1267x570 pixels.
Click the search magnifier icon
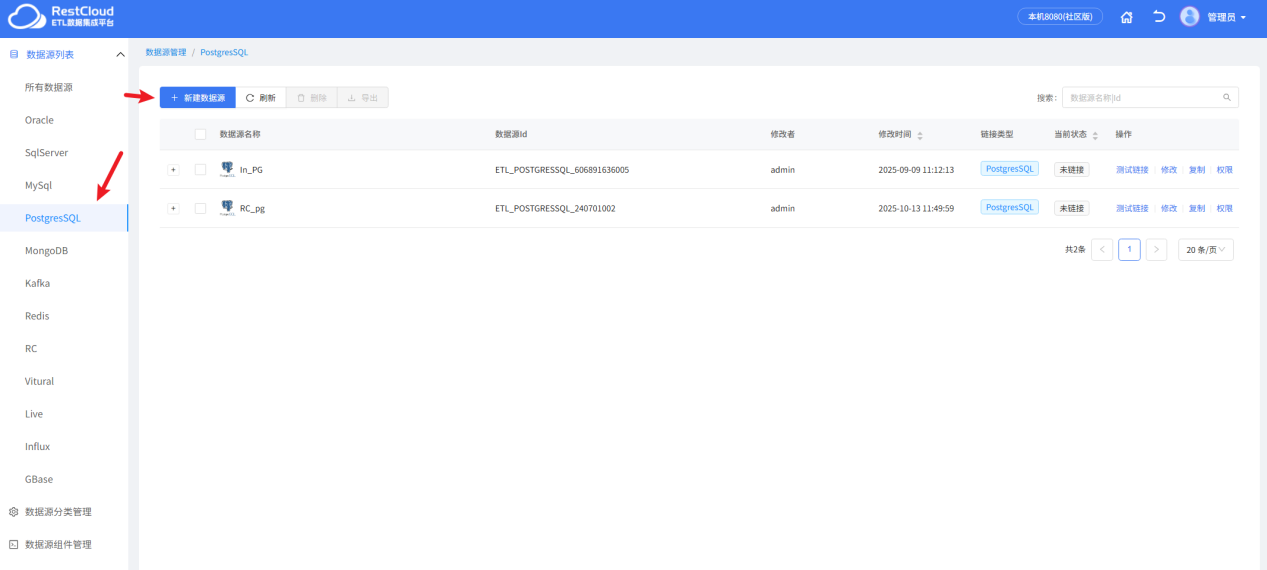tap(1227, 98)
